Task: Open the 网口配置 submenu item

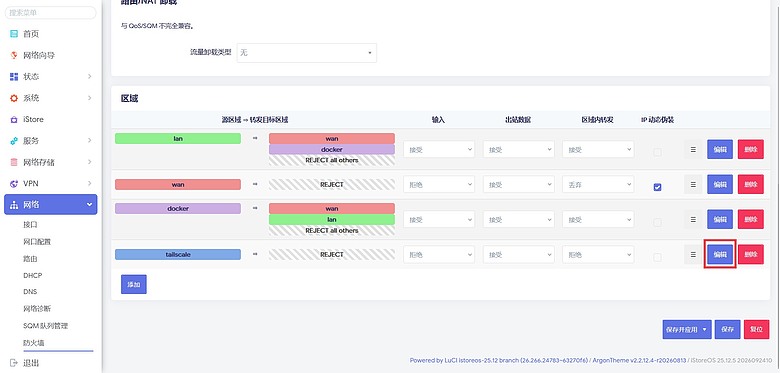Action: click(37, 242)
